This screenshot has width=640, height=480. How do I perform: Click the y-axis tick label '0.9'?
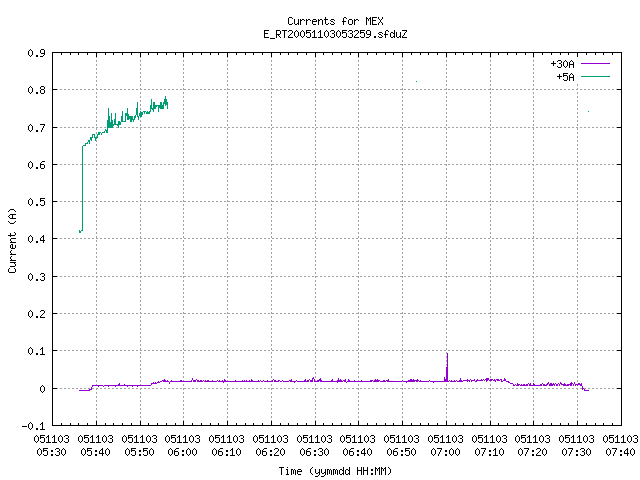36,53
